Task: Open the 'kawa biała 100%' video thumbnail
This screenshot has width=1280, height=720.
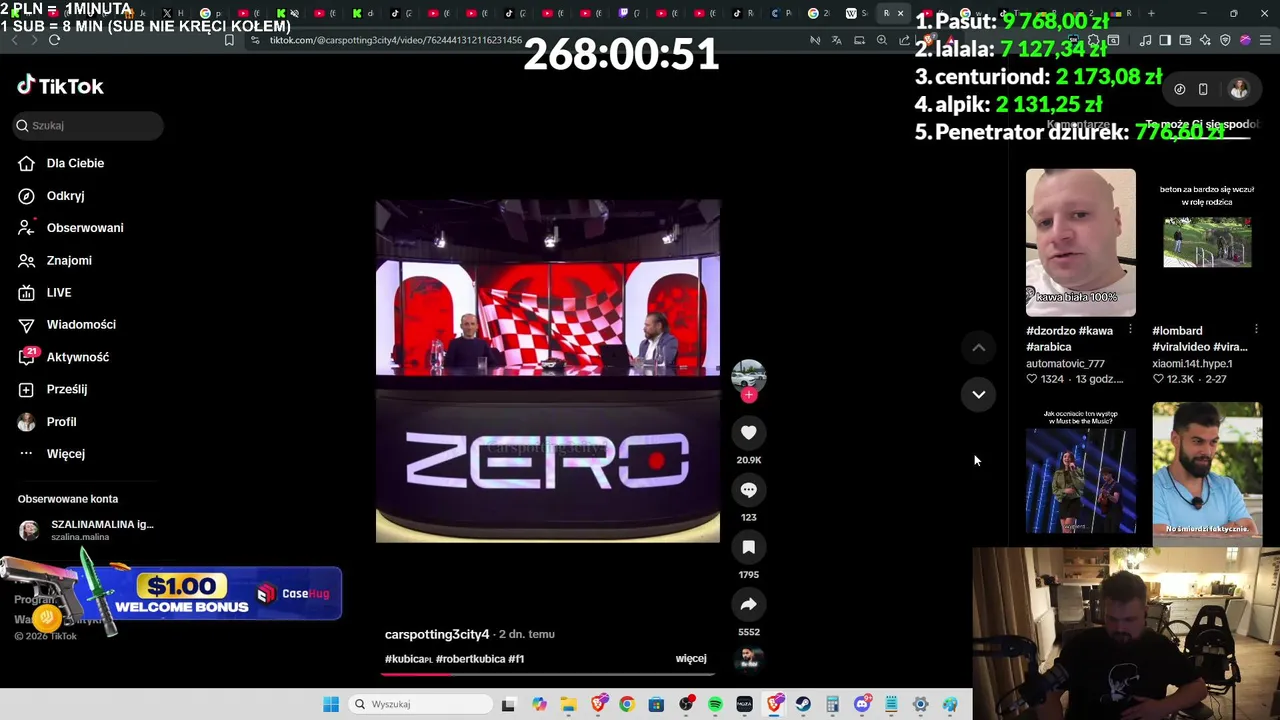Action: [x=1080, y=242]
